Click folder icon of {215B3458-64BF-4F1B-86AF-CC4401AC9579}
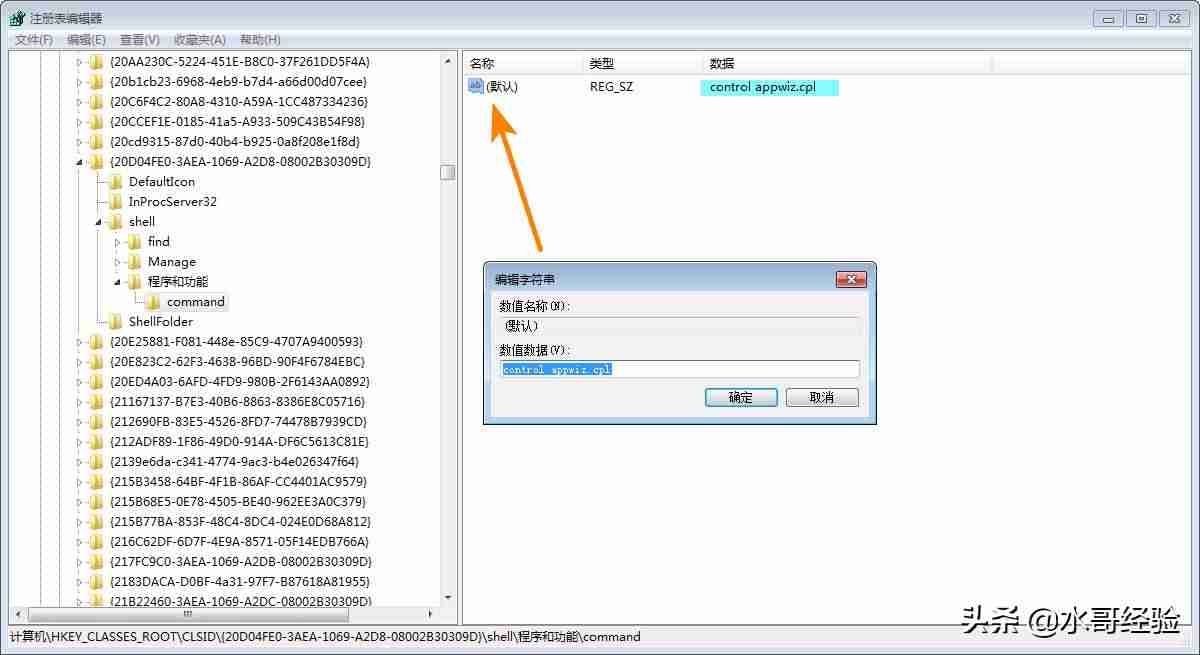Viewport: 1200px width, 655px height. click(x=97, y=481)
